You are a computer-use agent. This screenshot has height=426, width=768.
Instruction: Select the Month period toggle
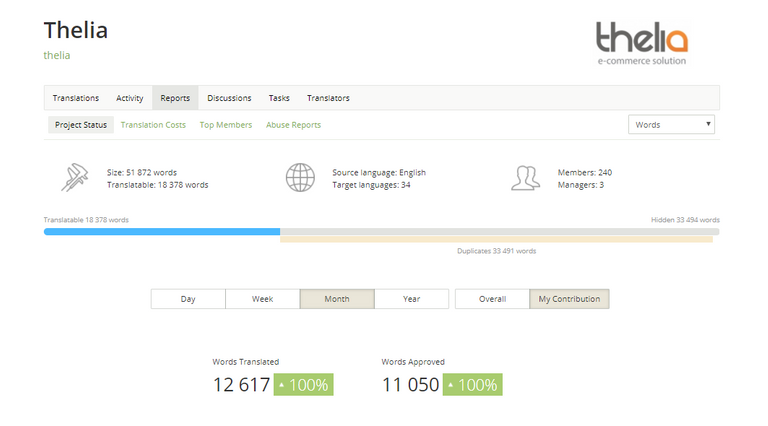pos(337,299)
